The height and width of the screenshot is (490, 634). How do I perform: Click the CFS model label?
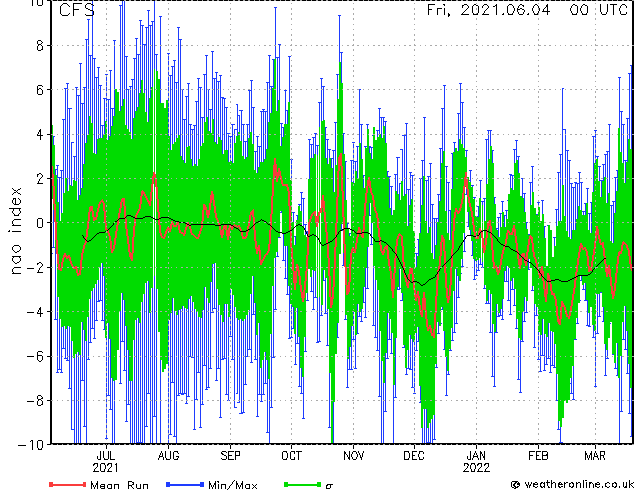click(77, 10)
